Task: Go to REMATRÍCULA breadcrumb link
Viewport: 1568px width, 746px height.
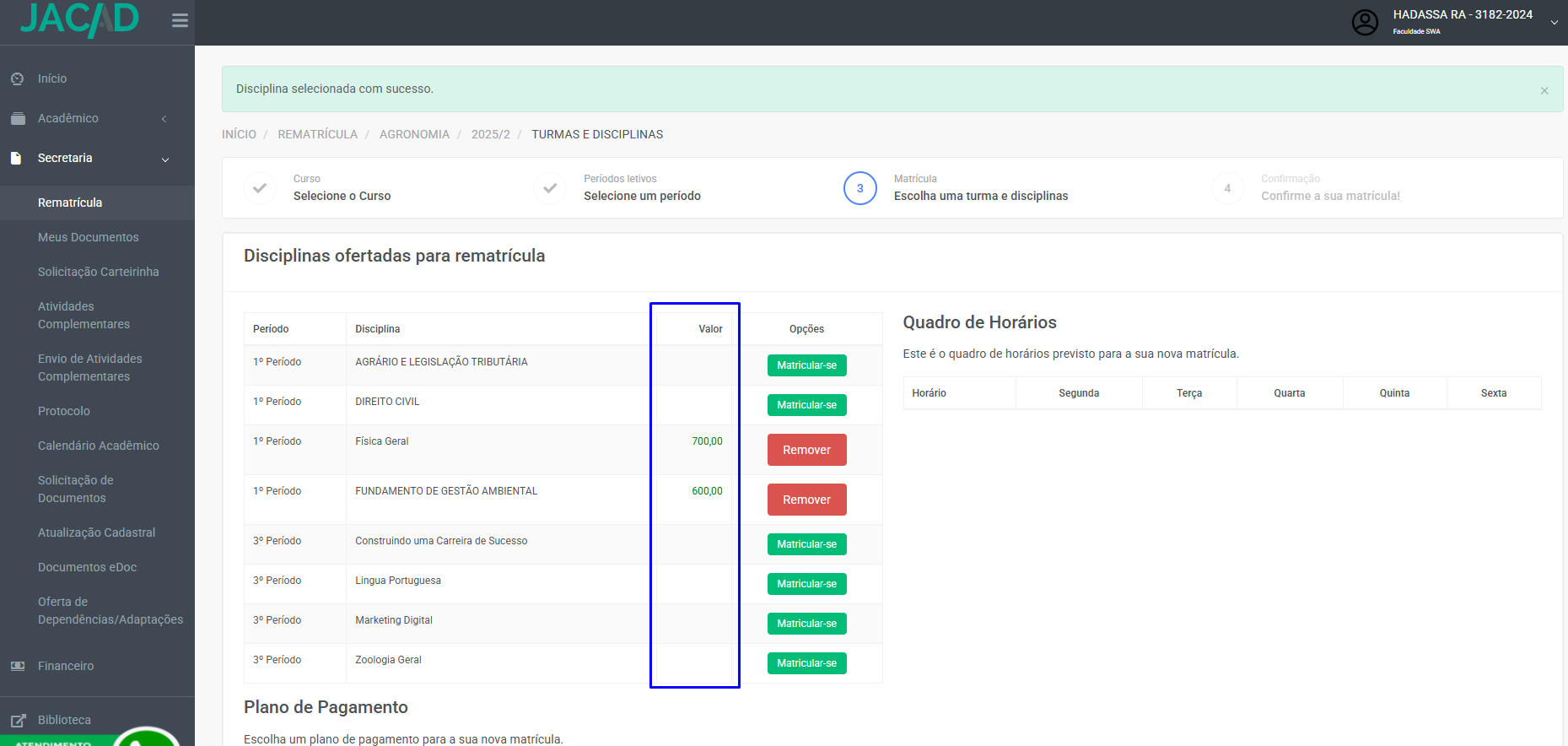Action: (318, 134)
